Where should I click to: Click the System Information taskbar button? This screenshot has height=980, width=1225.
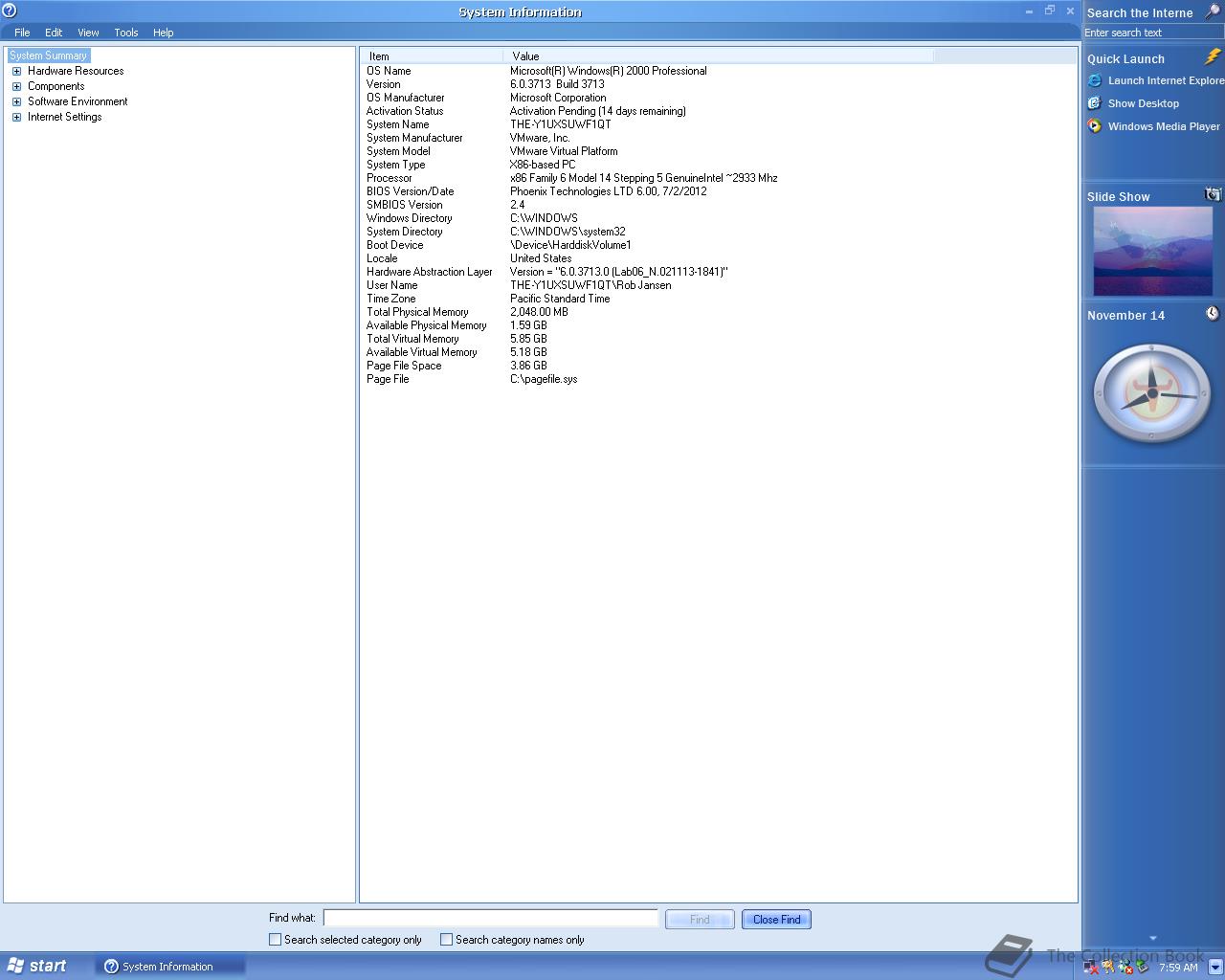[170, 967]
